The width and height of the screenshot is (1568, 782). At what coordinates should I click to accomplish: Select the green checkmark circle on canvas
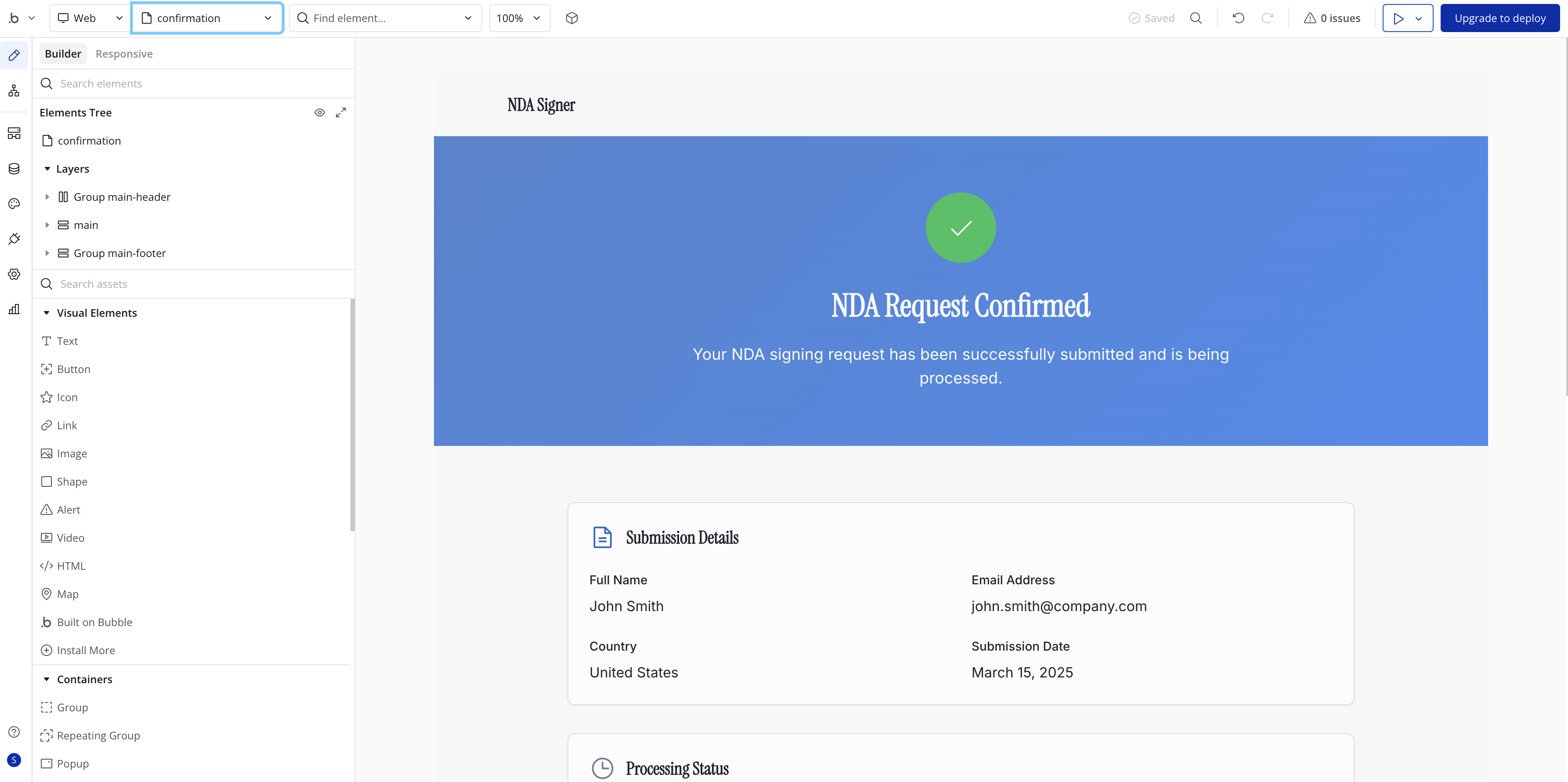coord(961,228)
